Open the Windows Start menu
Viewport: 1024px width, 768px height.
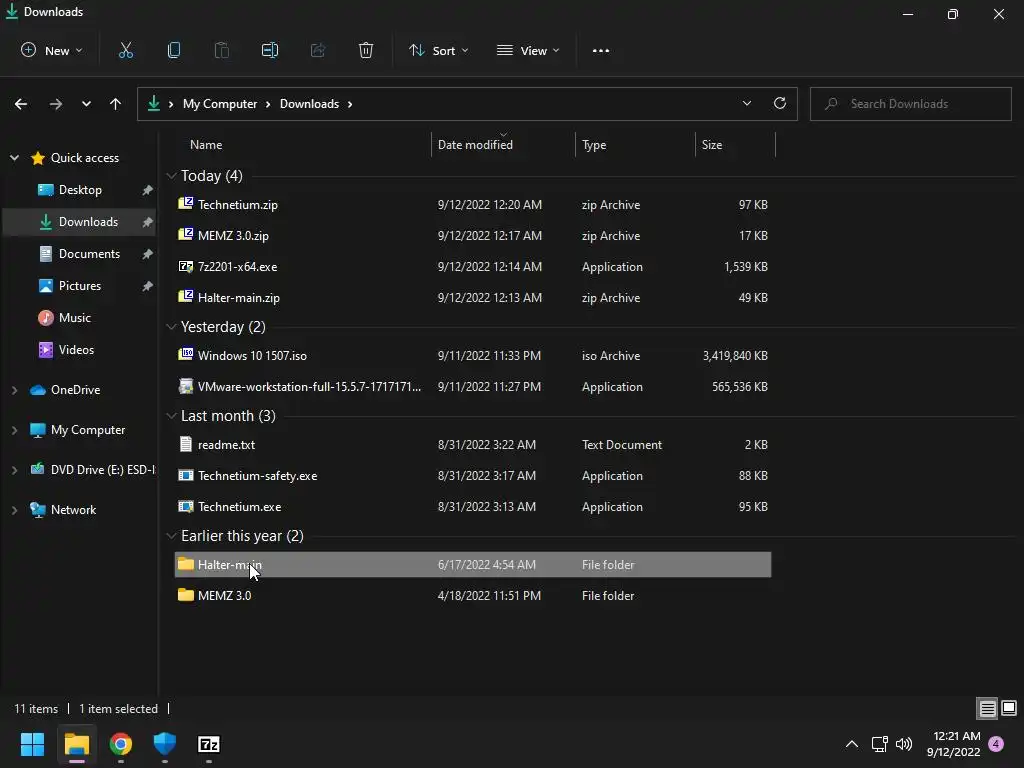click(x=32, y=744)
